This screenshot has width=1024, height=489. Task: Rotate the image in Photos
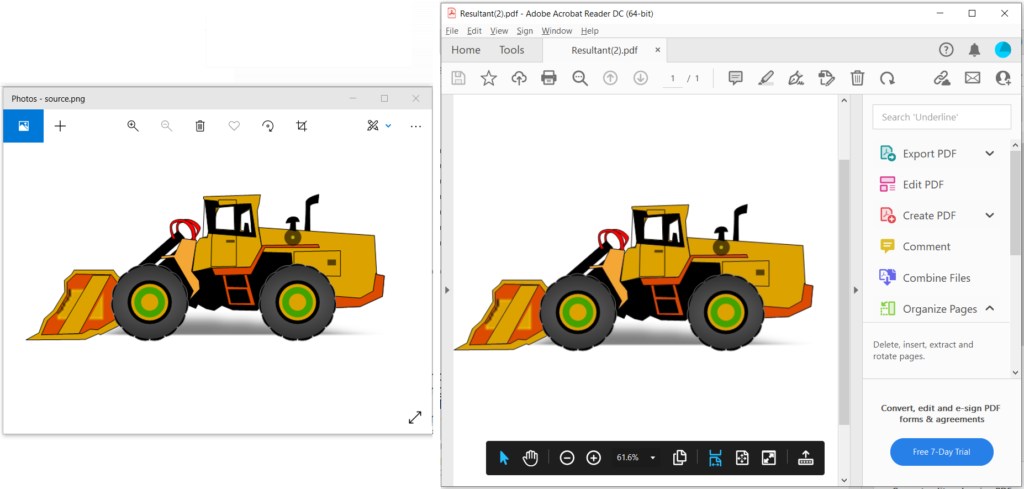(x=268, y=126)
